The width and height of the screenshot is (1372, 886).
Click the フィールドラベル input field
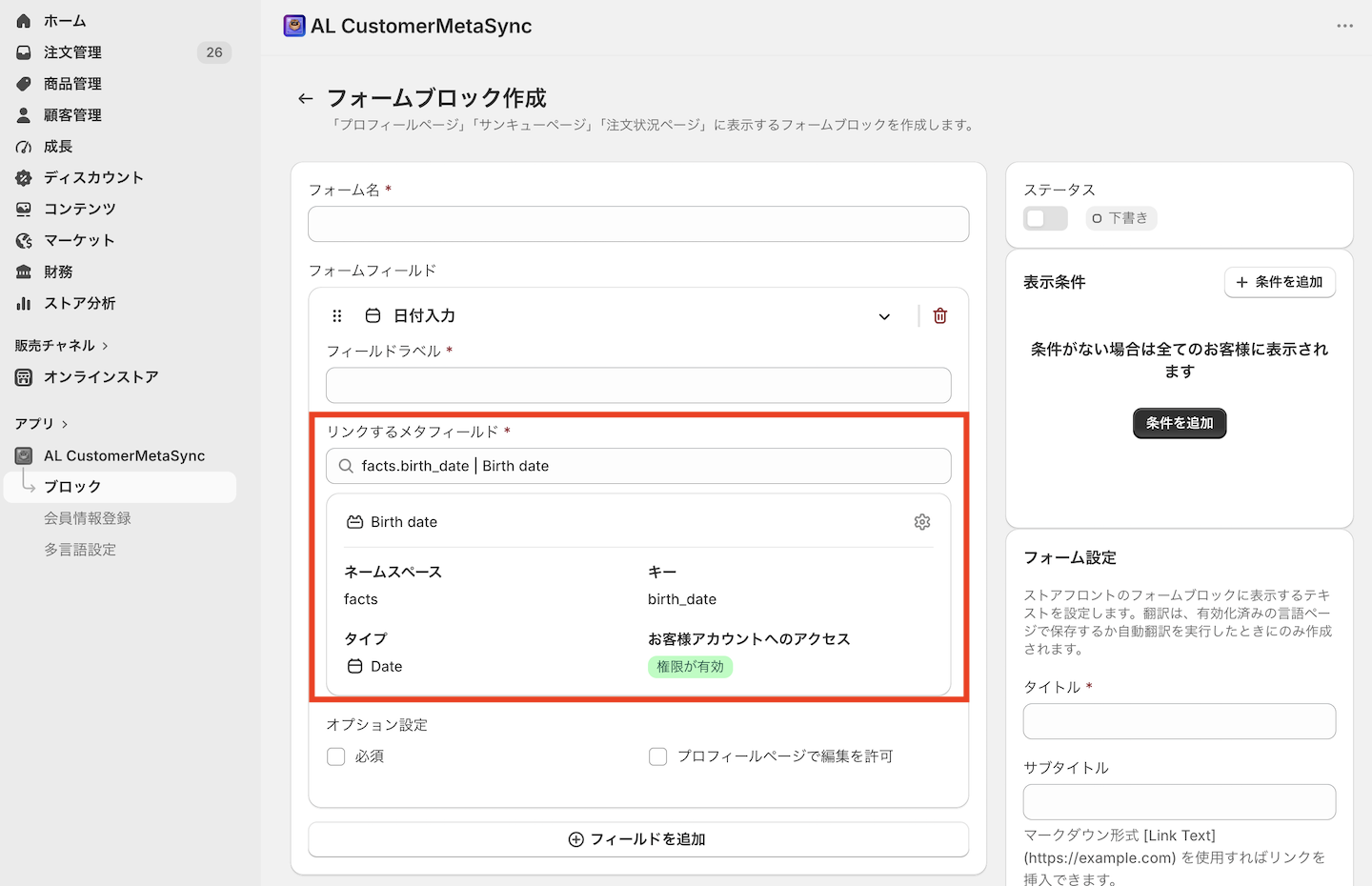click(638, 385)
